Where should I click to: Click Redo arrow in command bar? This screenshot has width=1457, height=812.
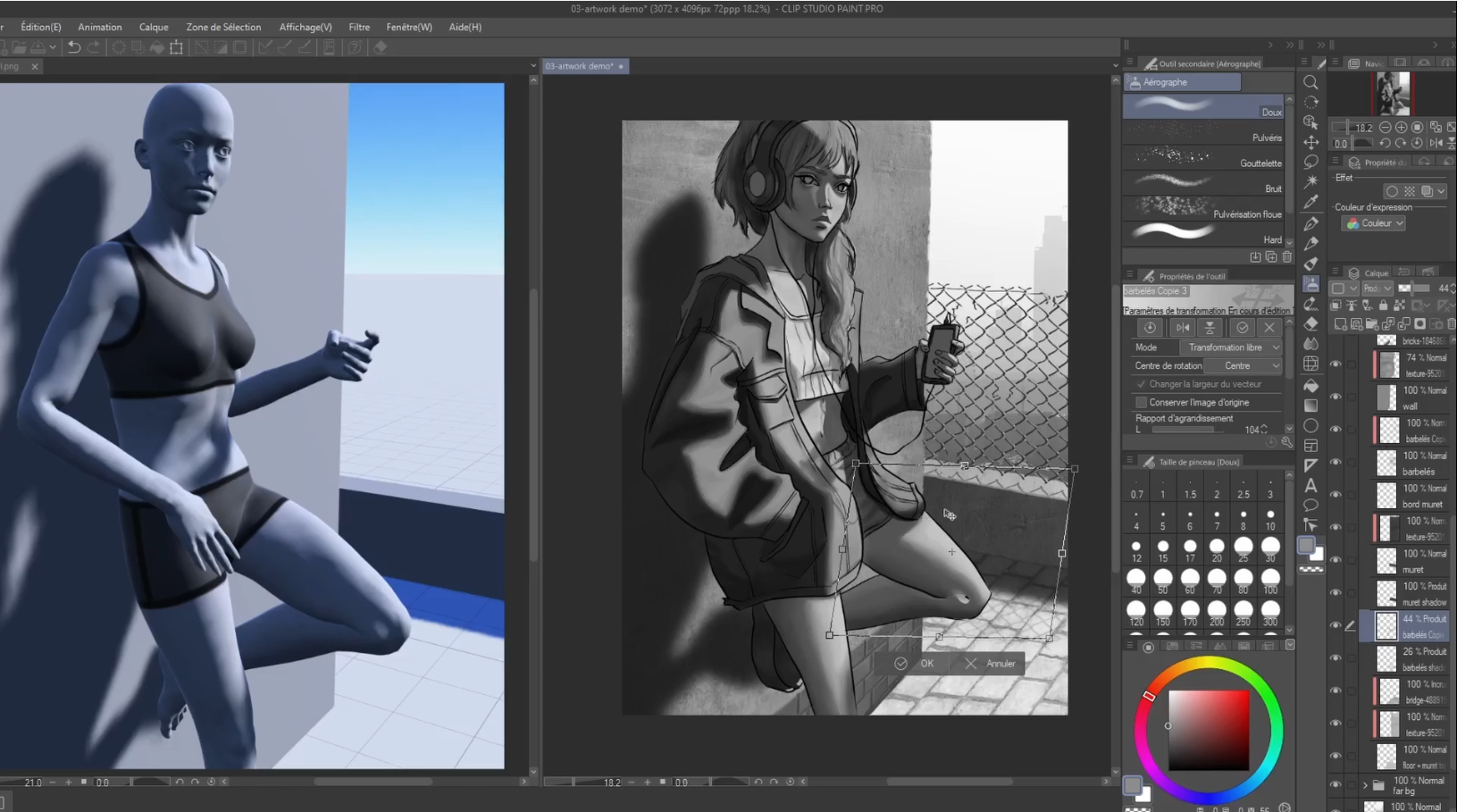(94, 47)
